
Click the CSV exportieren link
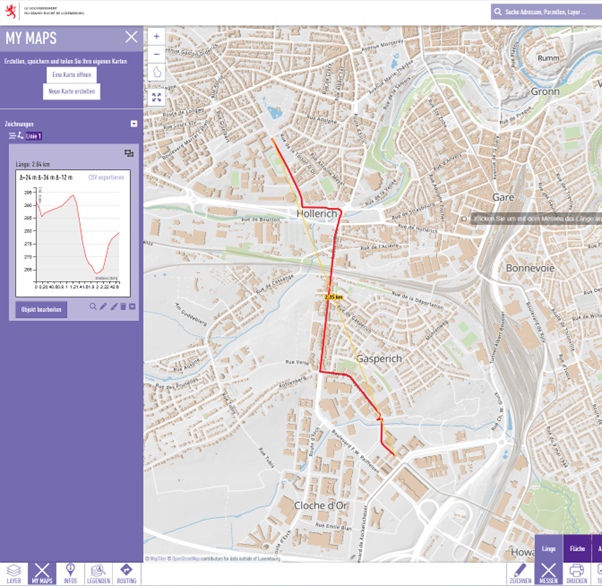(x=106, y=177)
